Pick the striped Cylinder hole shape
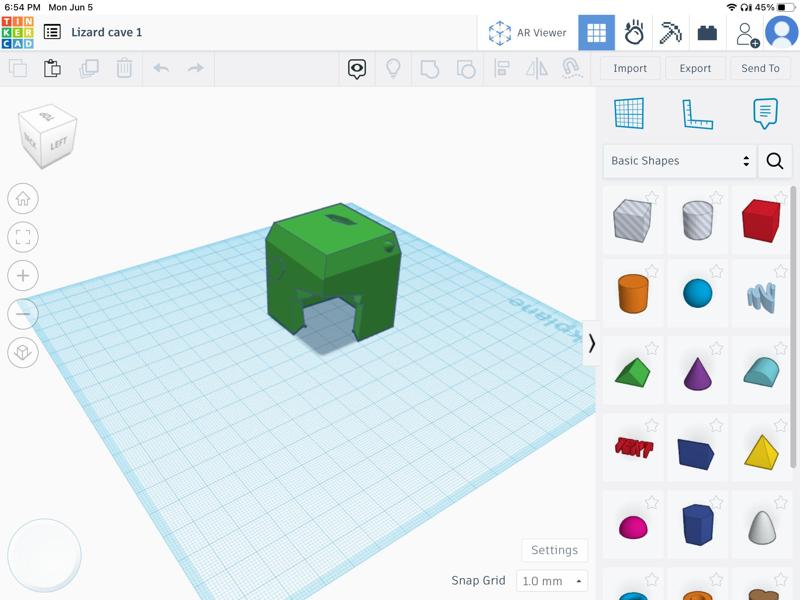800x600 pixels. click(697, 220)
